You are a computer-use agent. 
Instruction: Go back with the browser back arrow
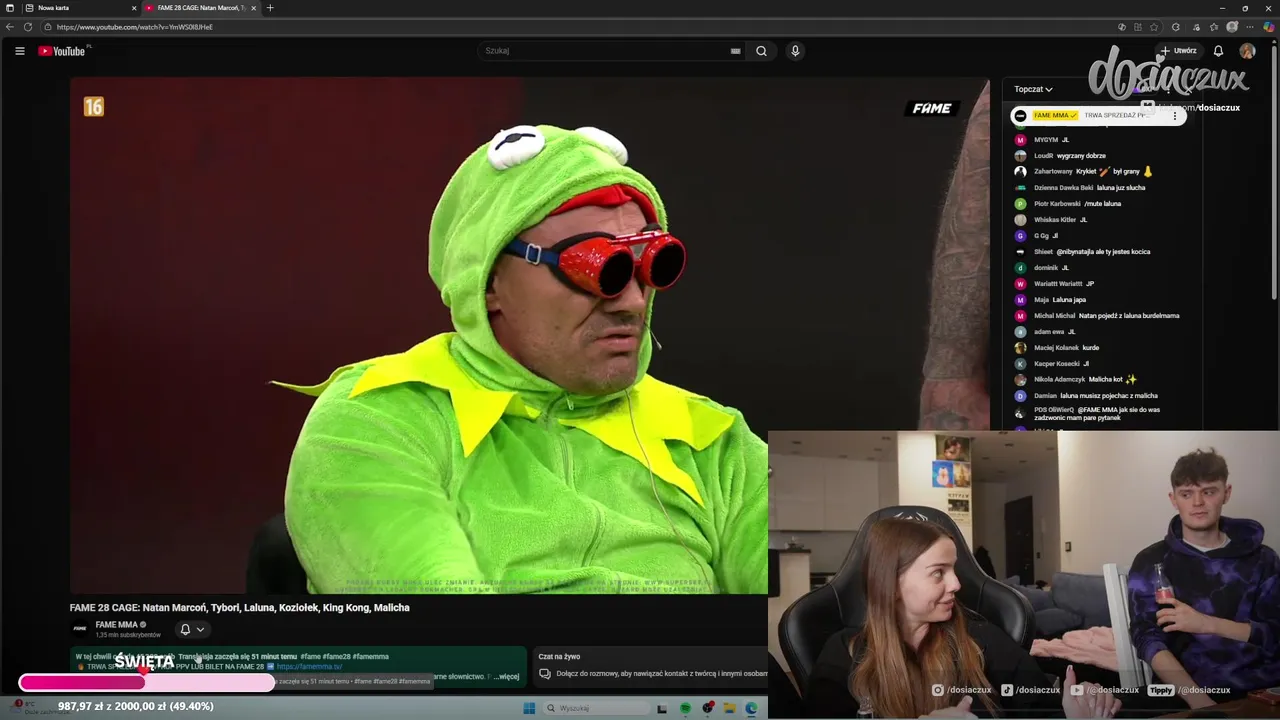[x=10, y=27]
